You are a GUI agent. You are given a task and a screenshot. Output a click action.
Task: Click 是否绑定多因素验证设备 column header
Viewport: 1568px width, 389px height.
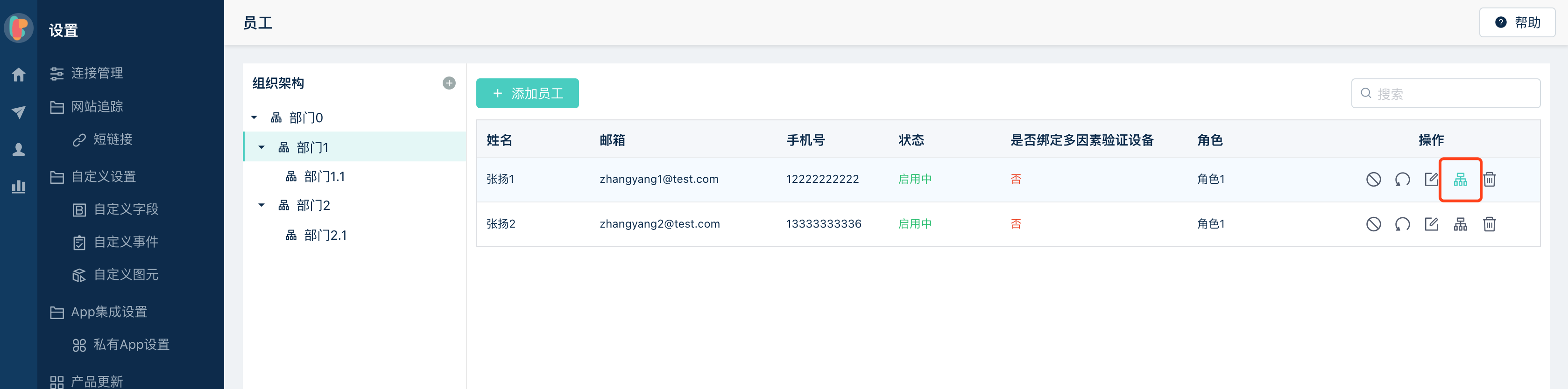(1082, 140)
